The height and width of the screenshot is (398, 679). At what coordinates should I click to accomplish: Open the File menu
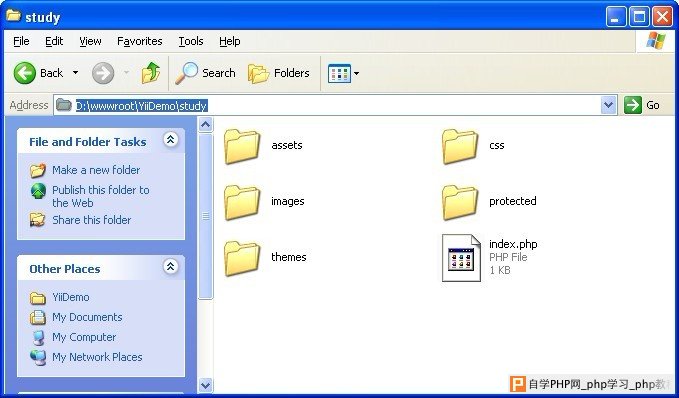click(21, 41)
